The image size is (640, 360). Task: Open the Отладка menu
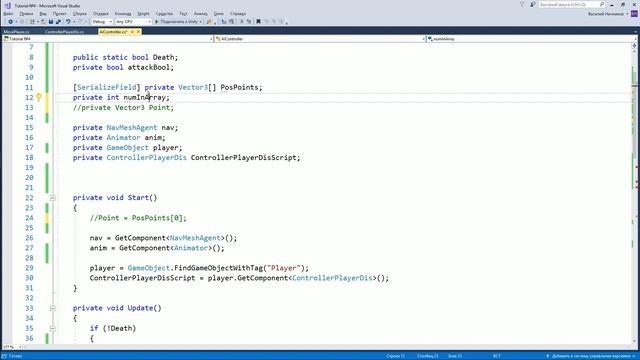(100, 13)
